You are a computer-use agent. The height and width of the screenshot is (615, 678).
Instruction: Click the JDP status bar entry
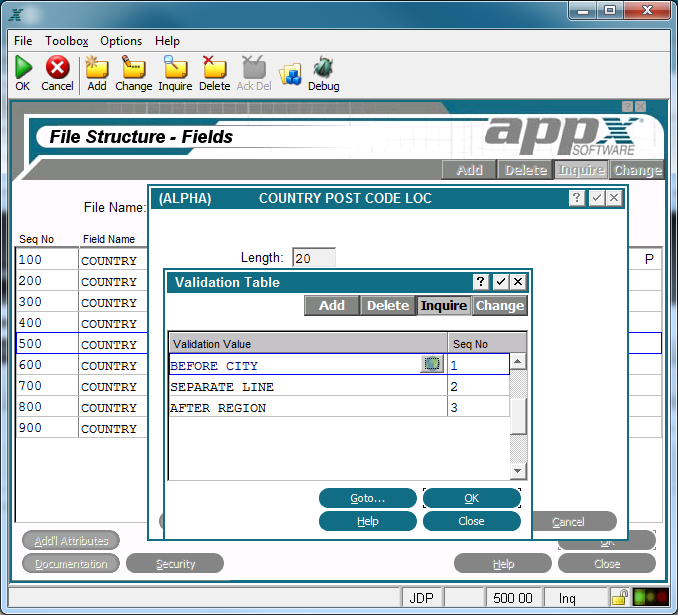(x=421, y=597)
